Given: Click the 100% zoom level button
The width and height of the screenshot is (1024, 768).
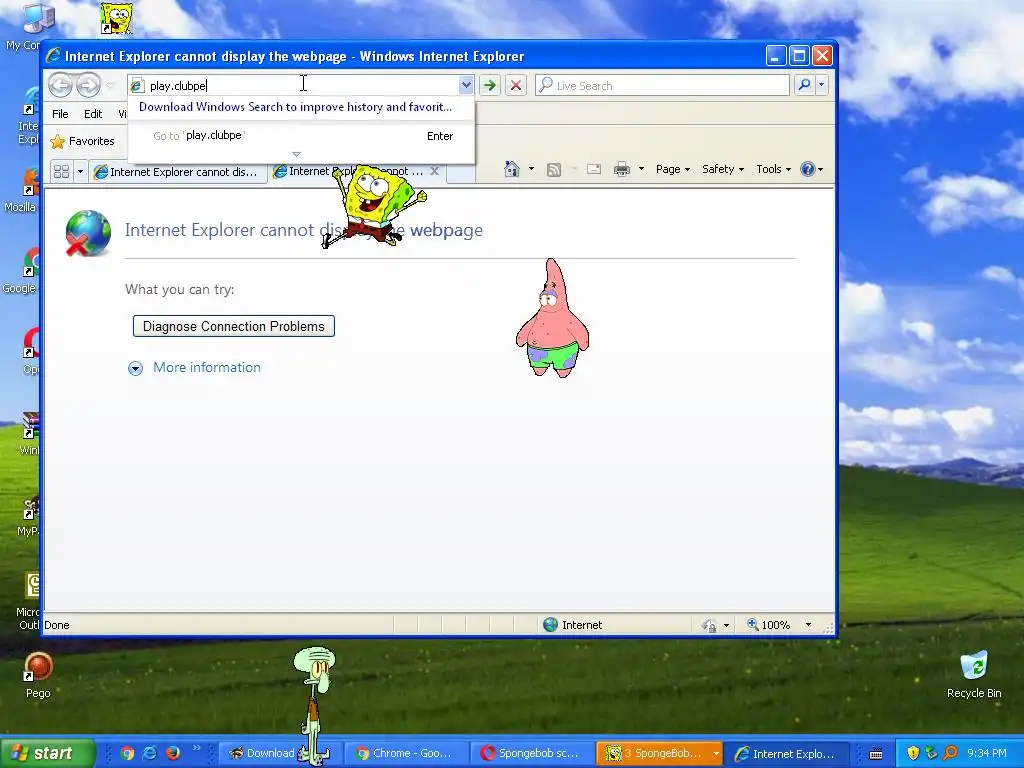Looking at the screenshot, I should tap(769, 625).
